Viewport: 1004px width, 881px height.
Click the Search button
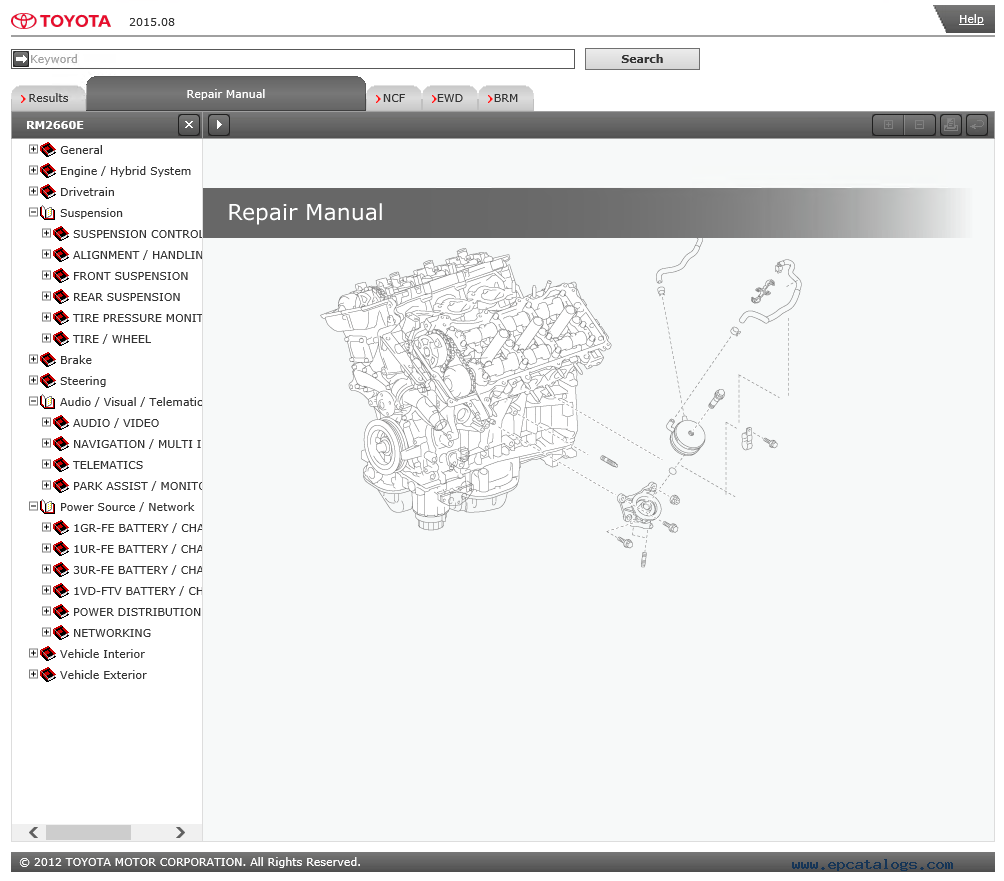[642, 59]
